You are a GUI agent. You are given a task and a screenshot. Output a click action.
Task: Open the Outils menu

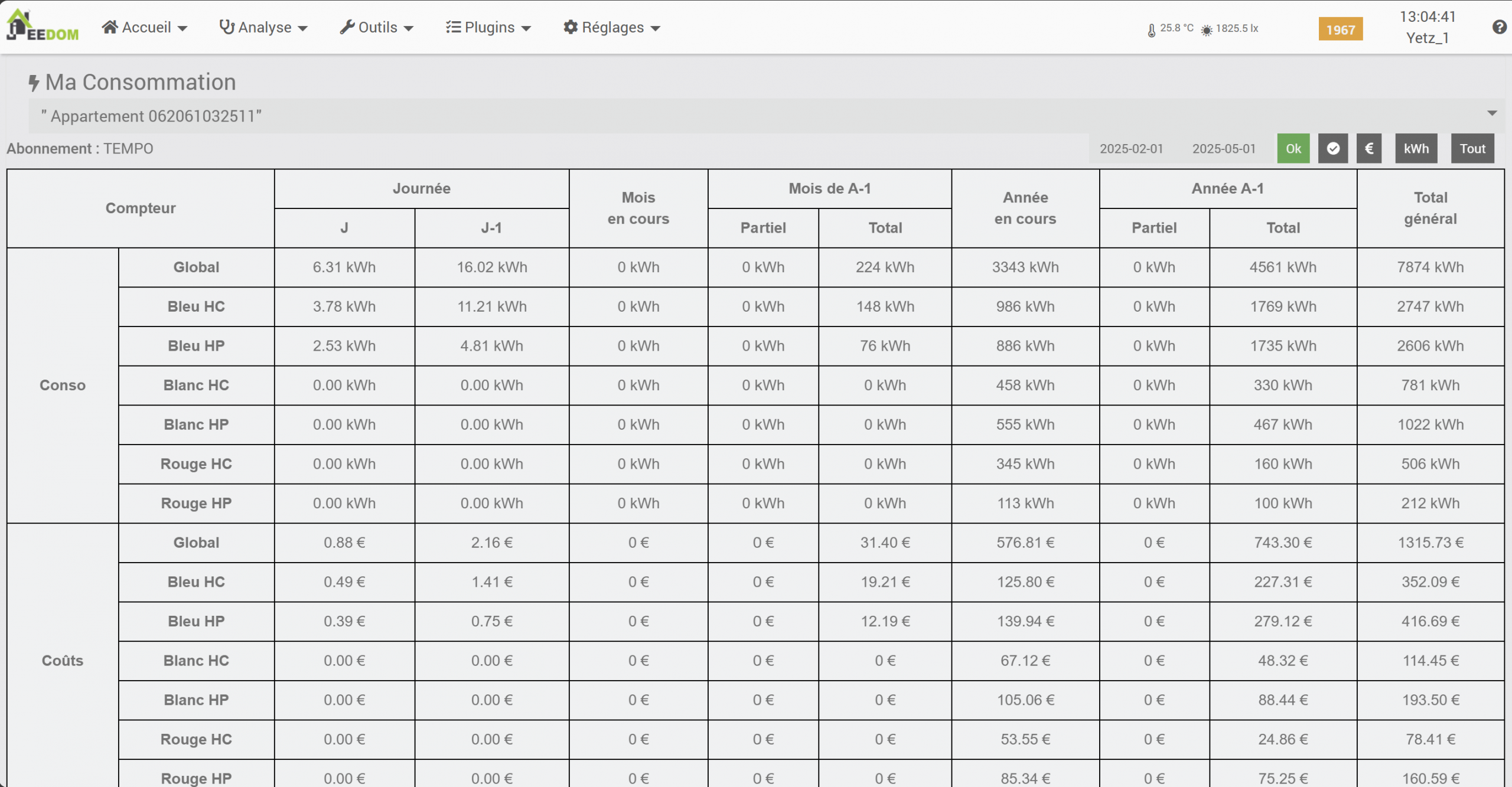click(377, 27)
